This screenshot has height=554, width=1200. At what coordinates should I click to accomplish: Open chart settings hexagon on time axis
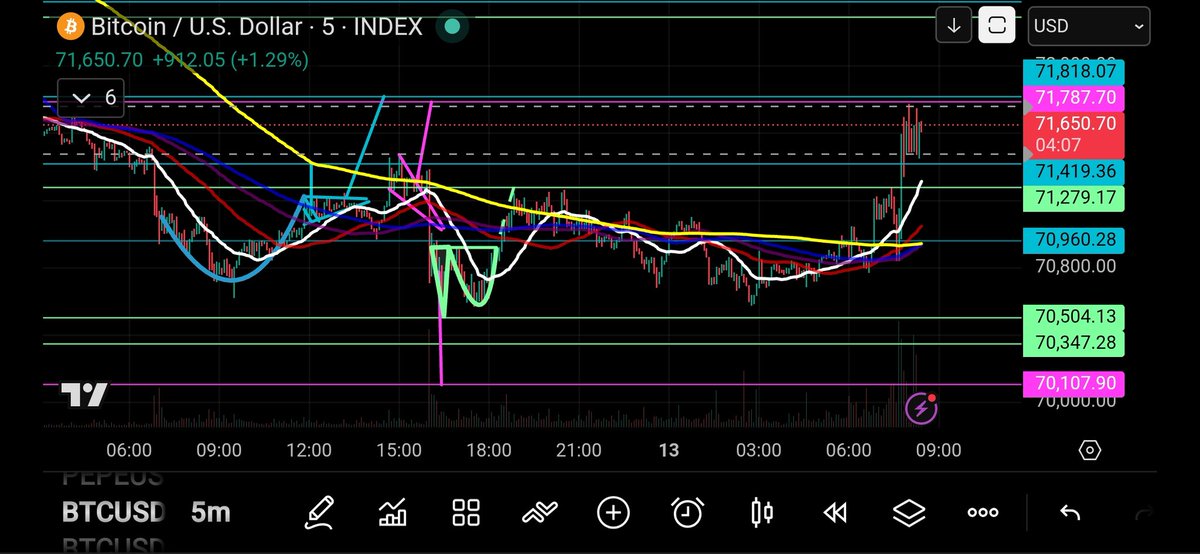coord(1090,450)
